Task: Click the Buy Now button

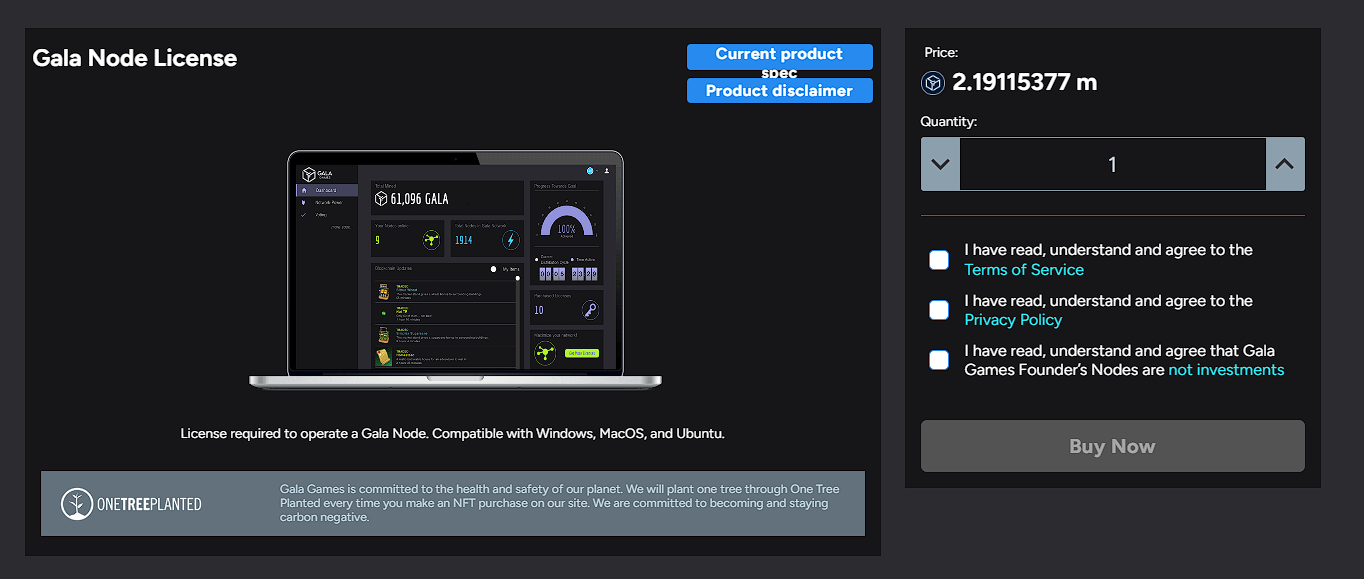Action: [1113, 446]
